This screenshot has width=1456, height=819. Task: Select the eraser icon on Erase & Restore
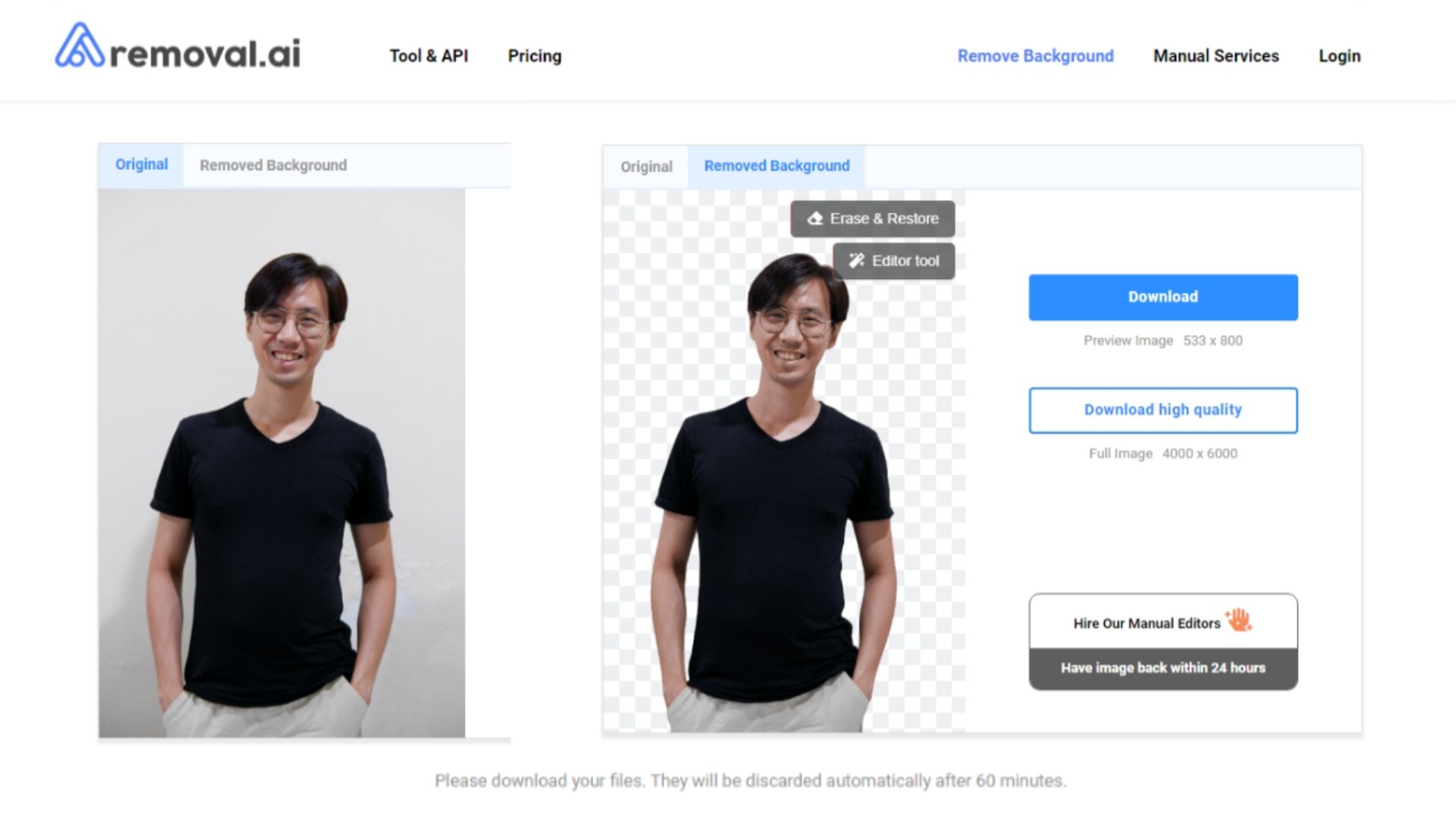pyautogui.click(x=814, y=219)
